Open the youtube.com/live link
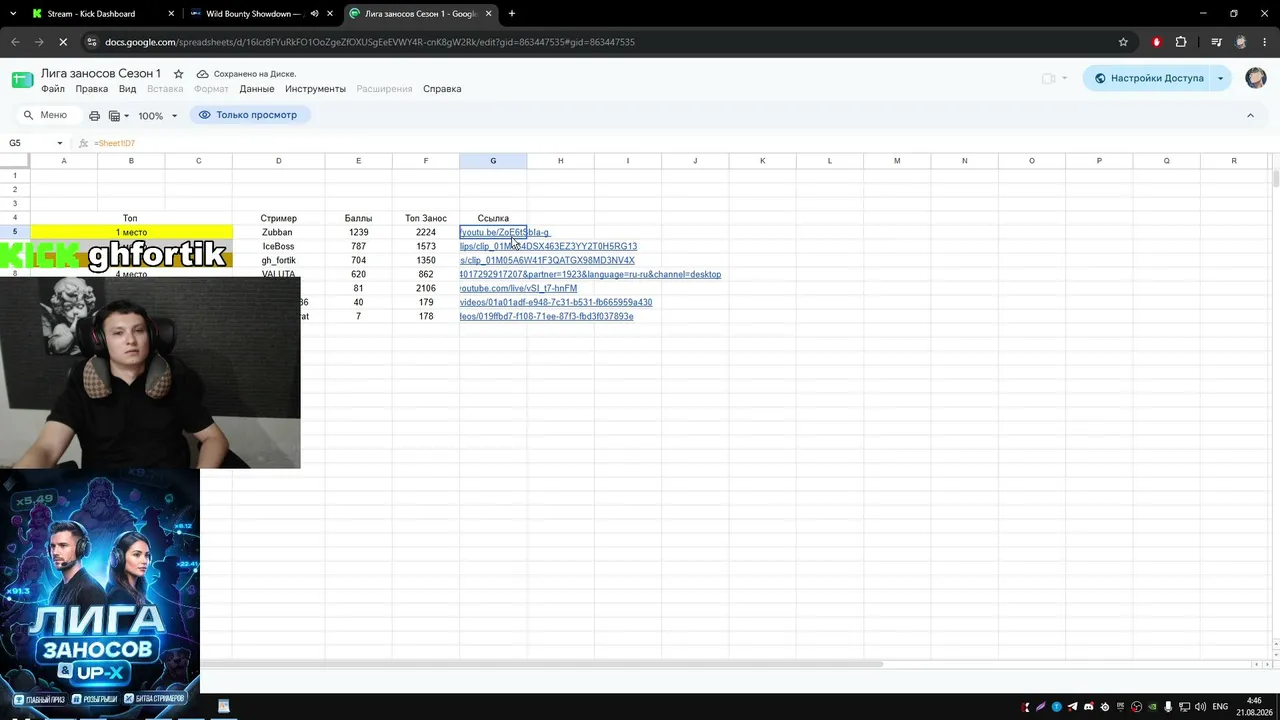 pos(518,289)
